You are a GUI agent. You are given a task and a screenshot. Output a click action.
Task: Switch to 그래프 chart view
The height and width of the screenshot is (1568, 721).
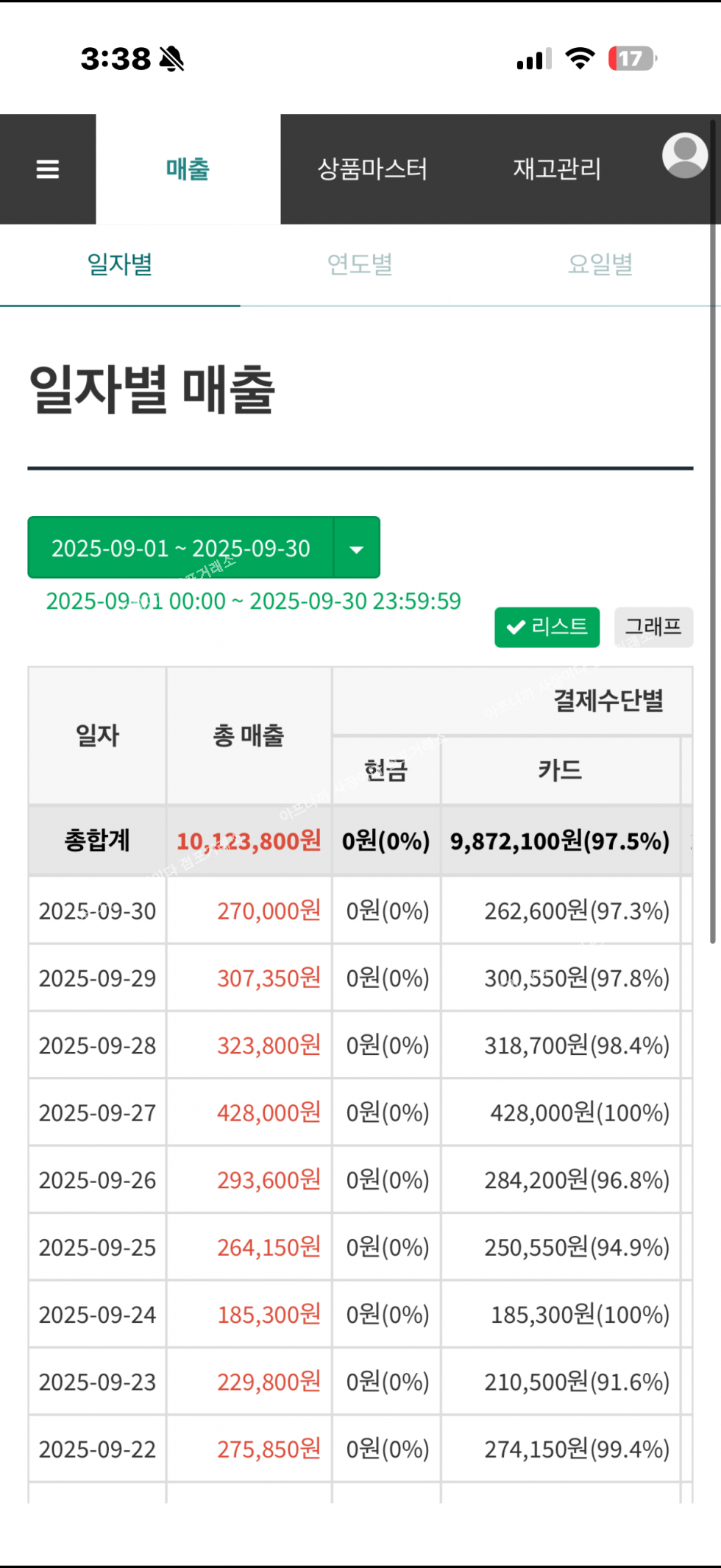(x=653, y=627)
